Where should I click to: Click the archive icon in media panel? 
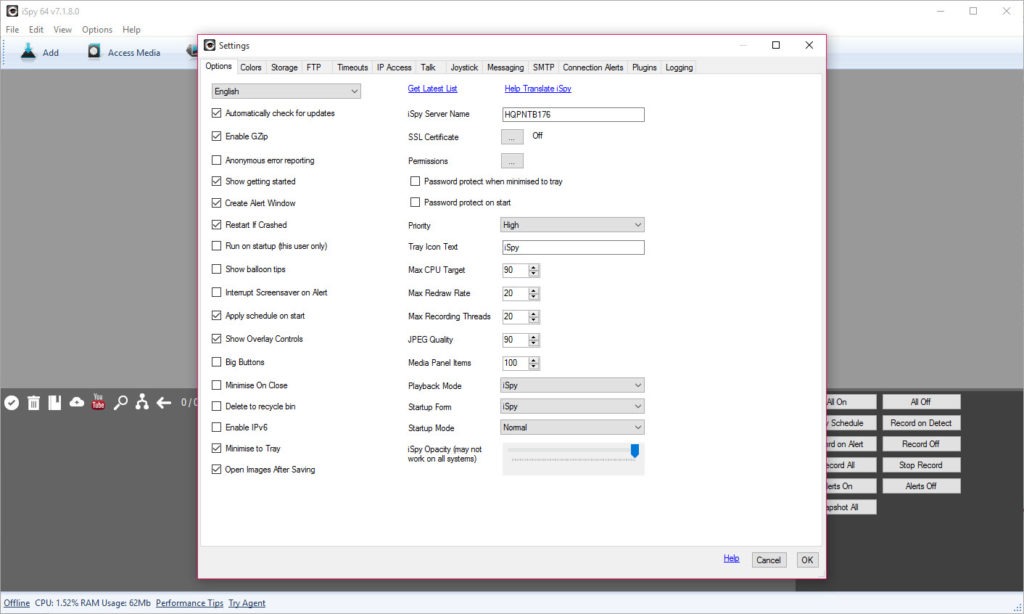point(55,402)
